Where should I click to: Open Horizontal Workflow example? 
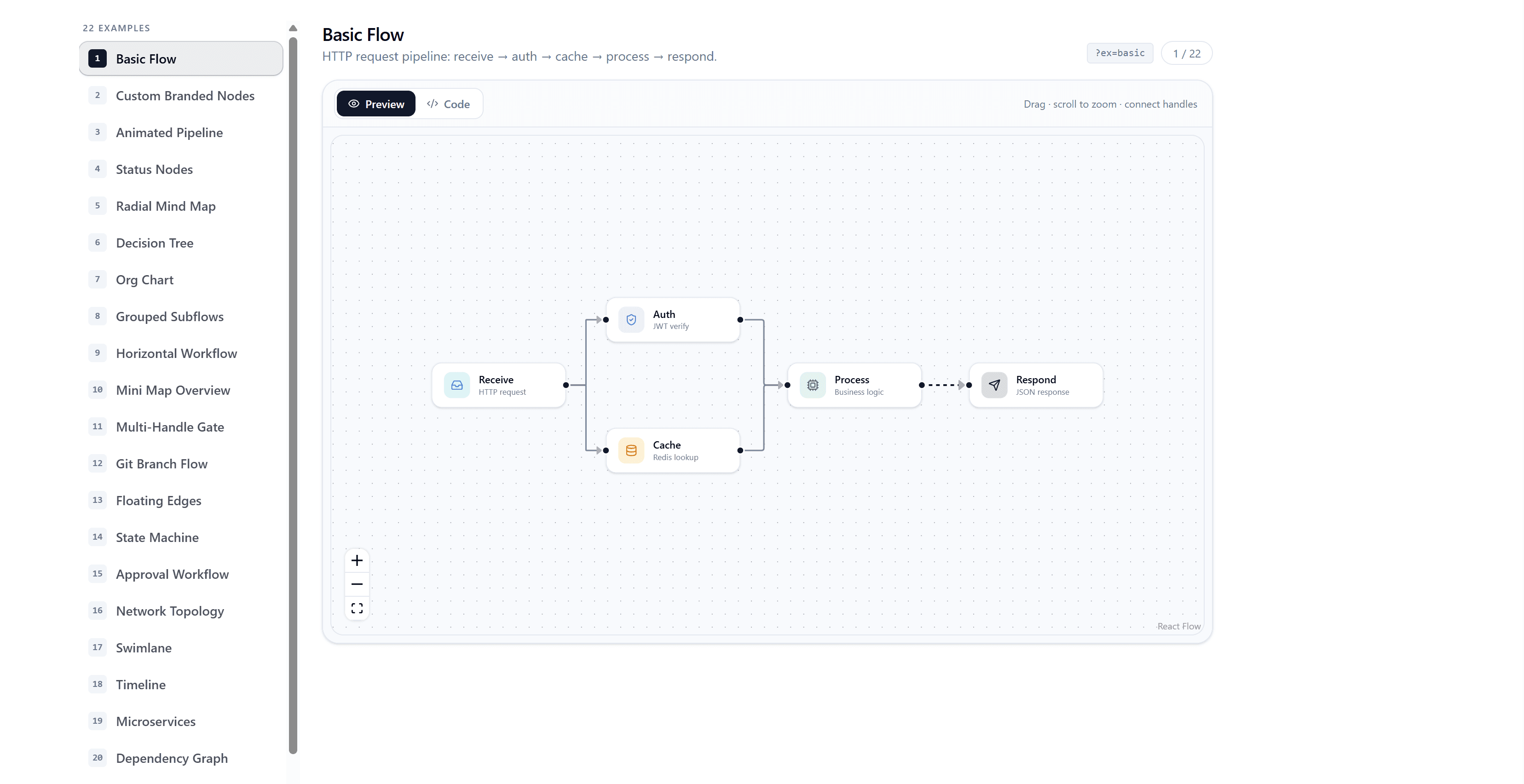coord(181,353)
